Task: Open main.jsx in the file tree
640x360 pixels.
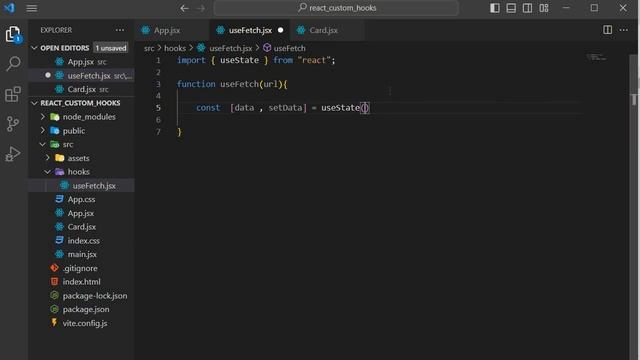Action: coord(81,254)
